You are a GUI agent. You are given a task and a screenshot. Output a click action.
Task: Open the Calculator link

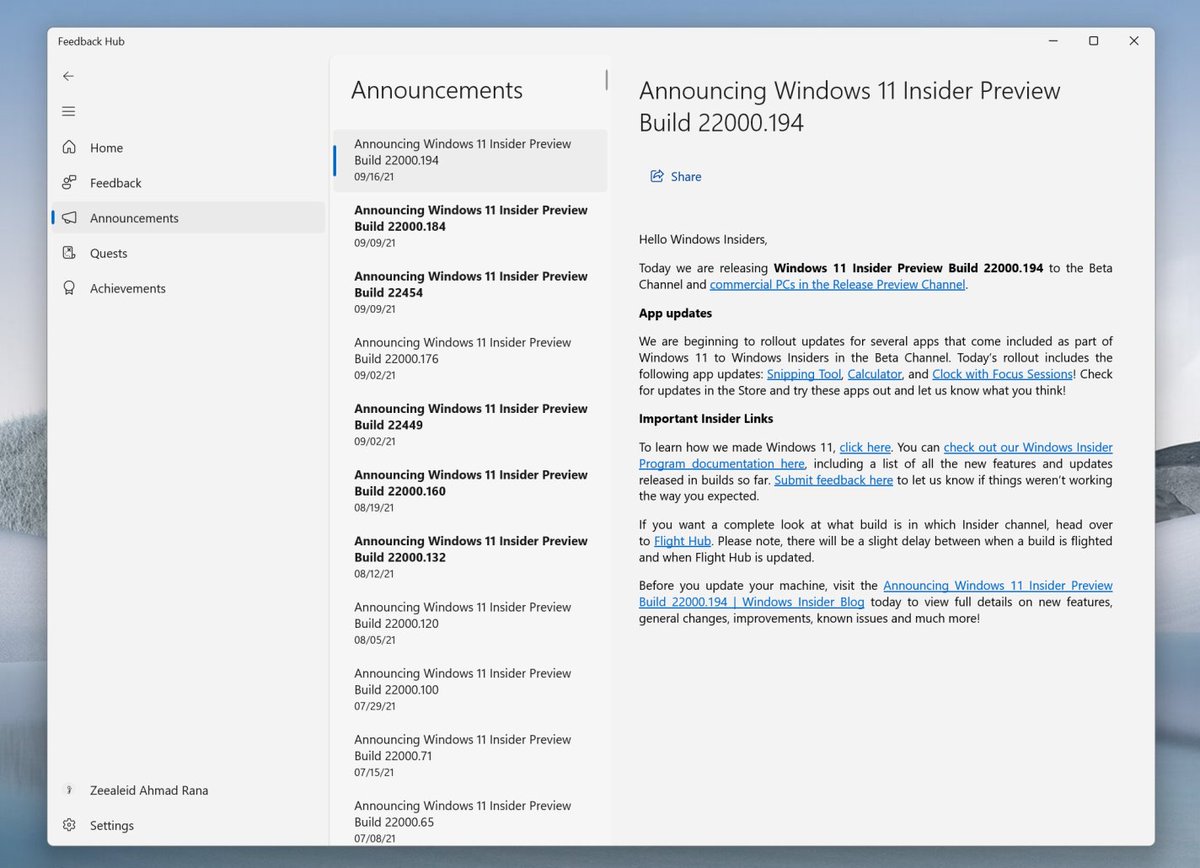coord(875,374)
